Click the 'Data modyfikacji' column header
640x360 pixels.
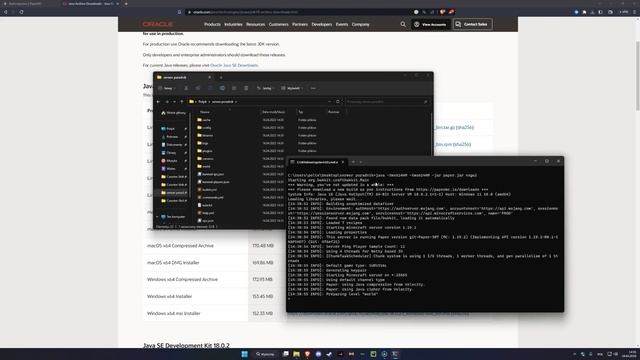pyautogui.click(x=274, y=112)
